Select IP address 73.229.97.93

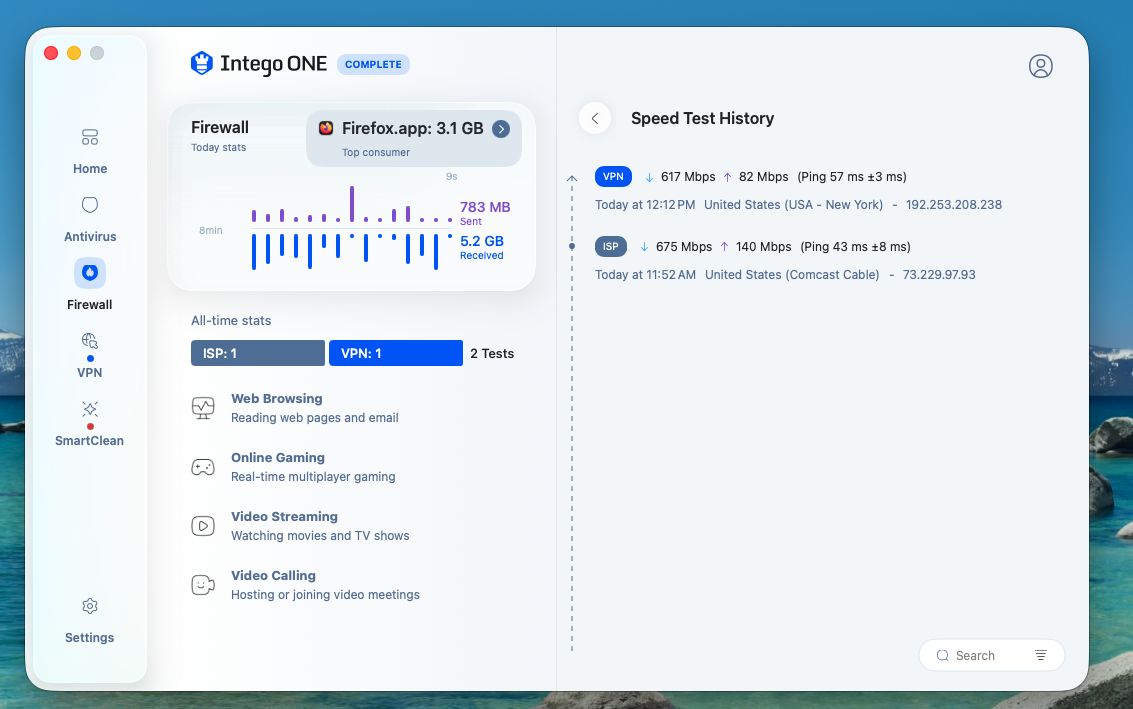[x=939, y=275]
